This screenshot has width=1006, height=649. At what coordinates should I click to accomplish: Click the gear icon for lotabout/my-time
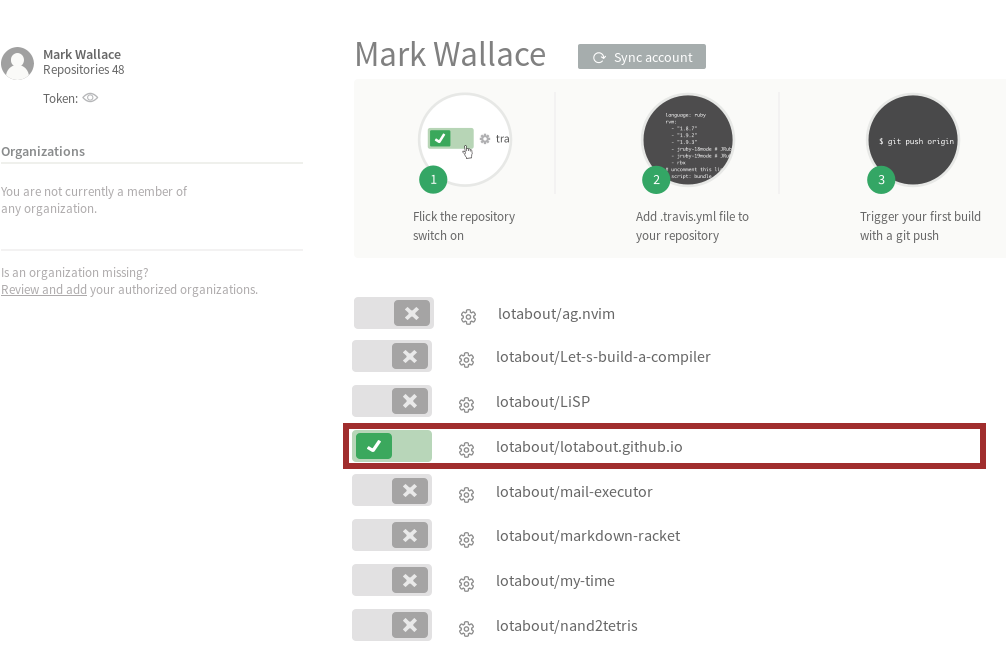pos(466,584)
